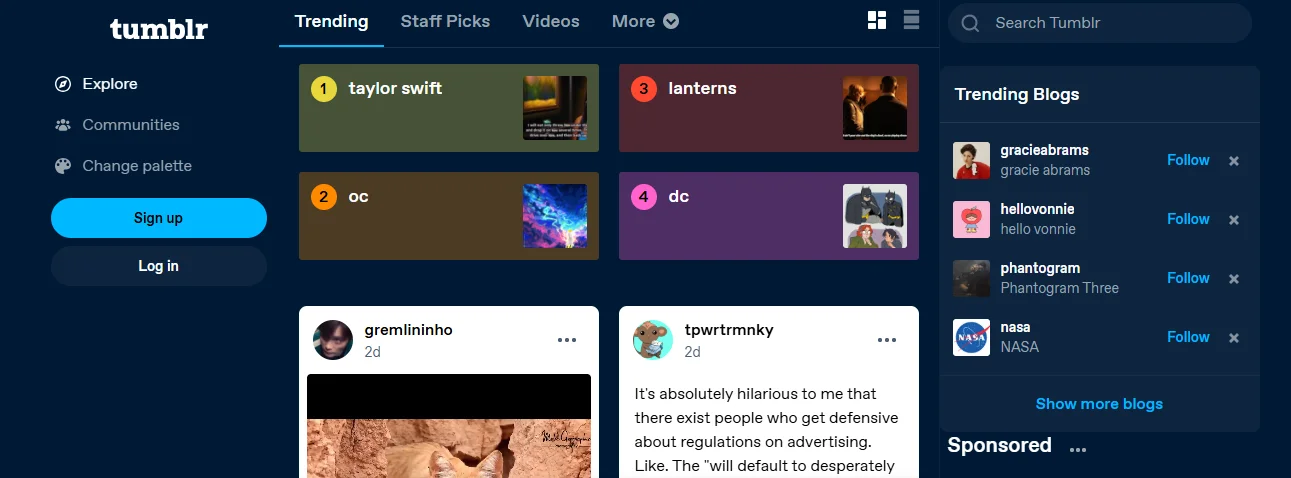Follow phantogram blog
Screen dimensions: 1291x478
point(1188,278)
